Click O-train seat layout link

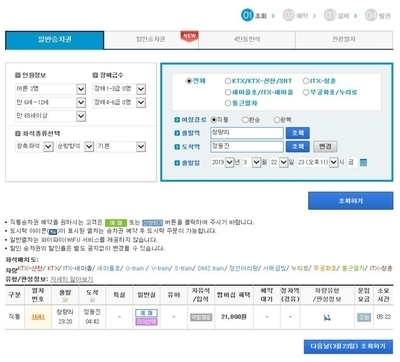click(x=135, y=268)
